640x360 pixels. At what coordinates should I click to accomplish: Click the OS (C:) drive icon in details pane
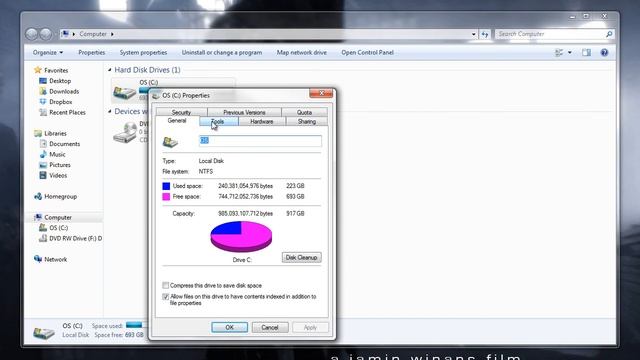[x=44, y=332]
